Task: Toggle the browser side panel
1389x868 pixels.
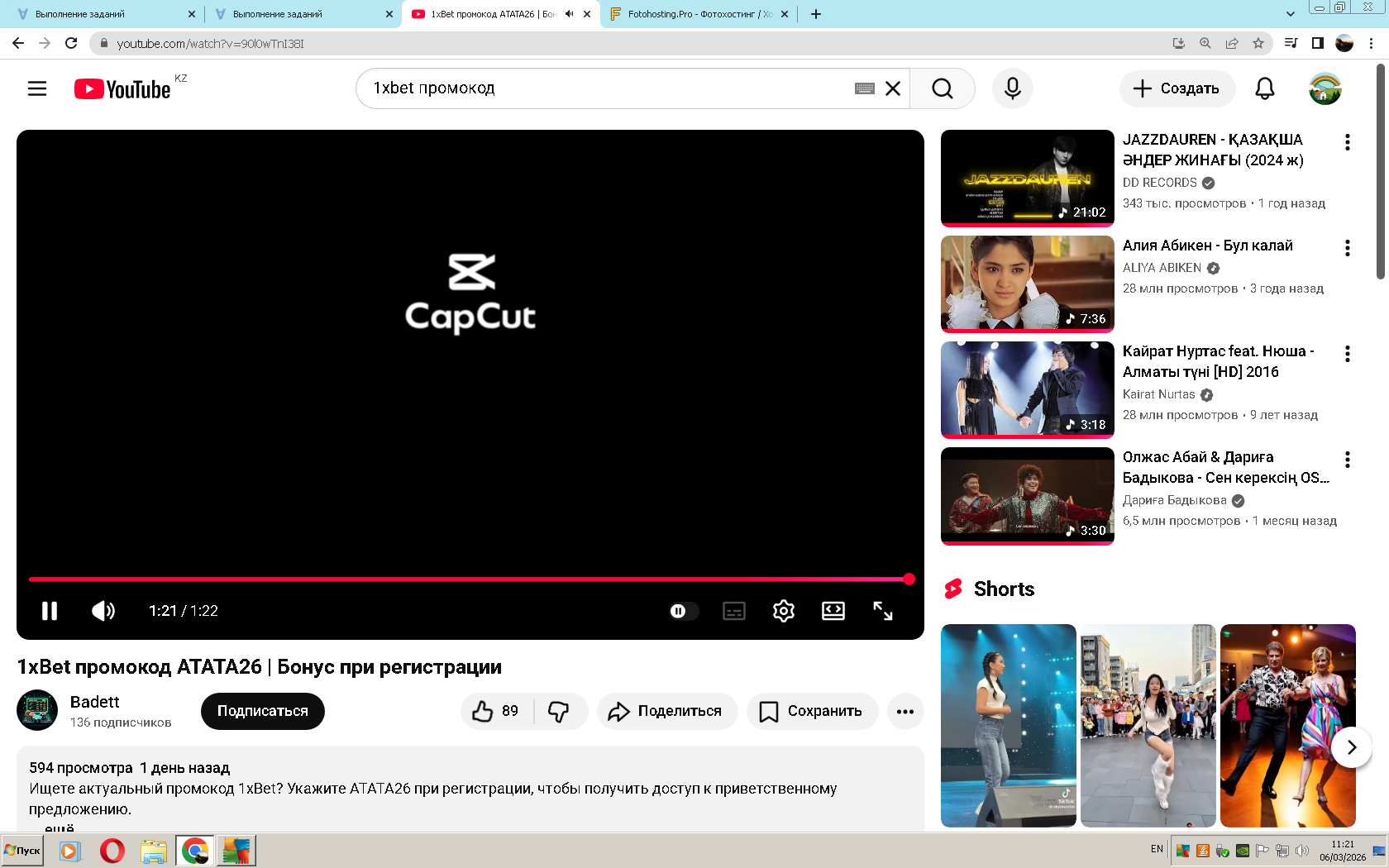Action: (x=1318, y=43)
